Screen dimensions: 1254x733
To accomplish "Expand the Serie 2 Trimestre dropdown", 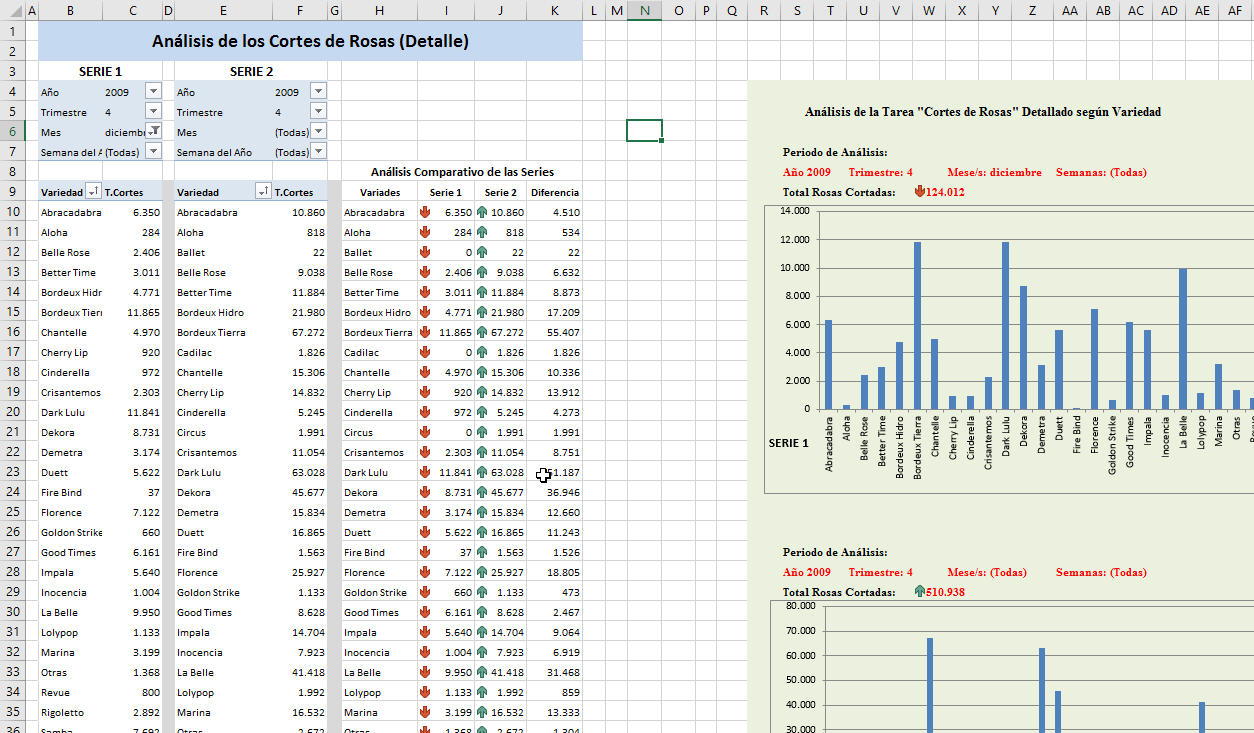I will click(x=318, y=111).
